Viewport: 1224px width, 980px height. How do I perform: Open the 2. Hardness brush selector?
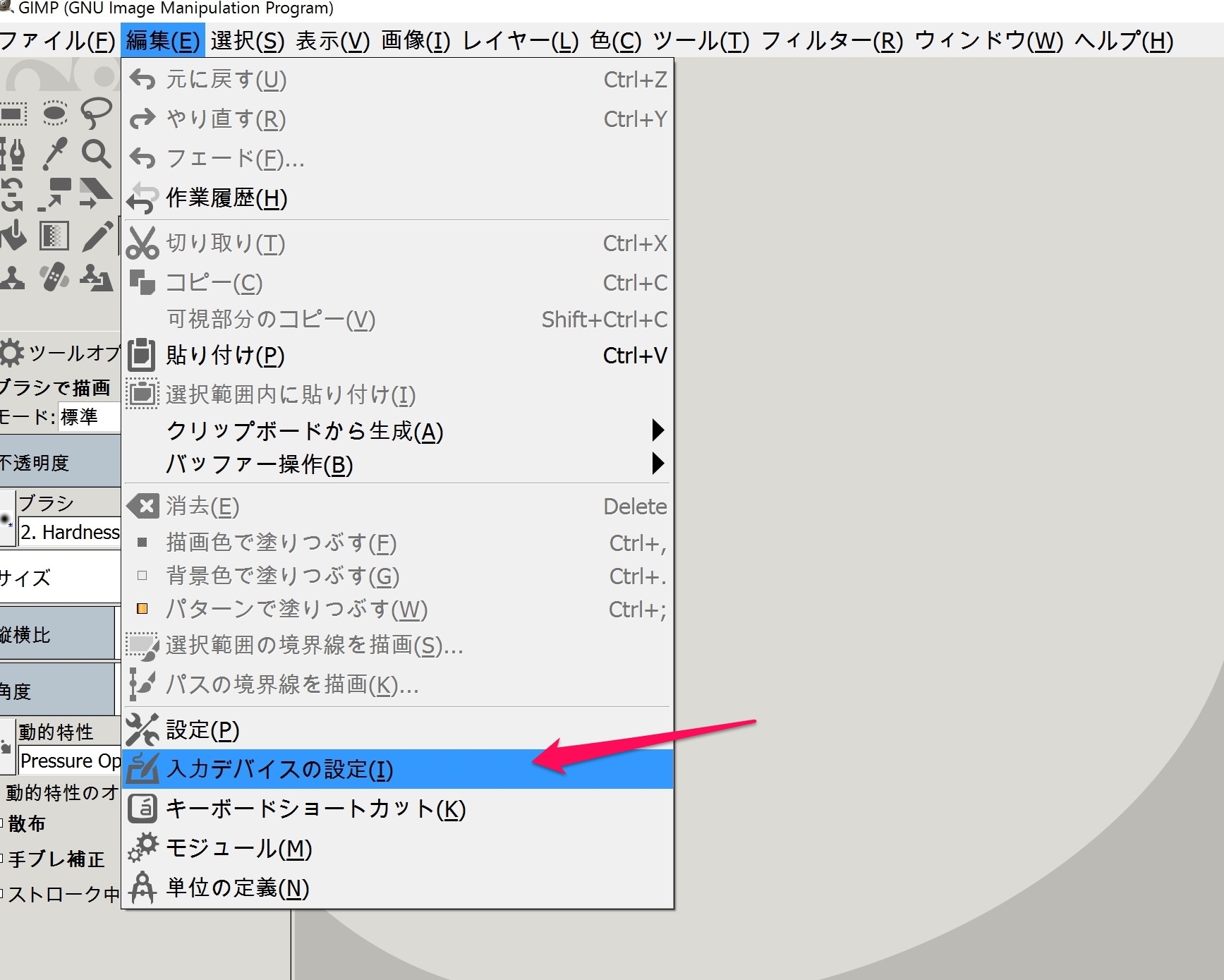70,532
